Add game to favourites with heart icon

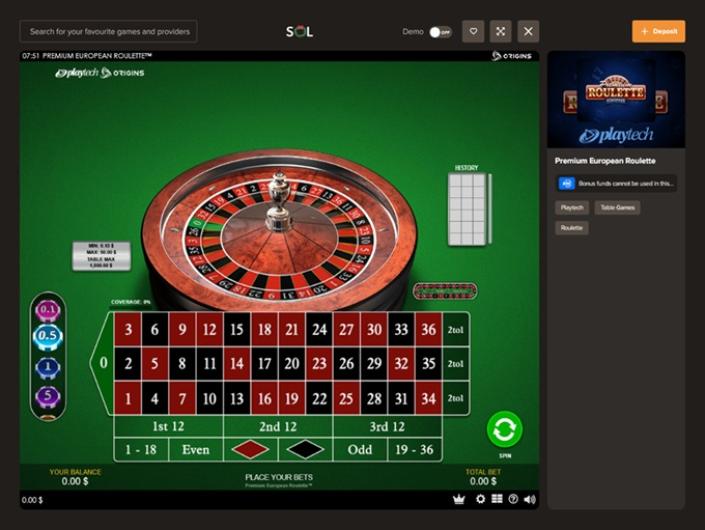(x=473, y=31)
